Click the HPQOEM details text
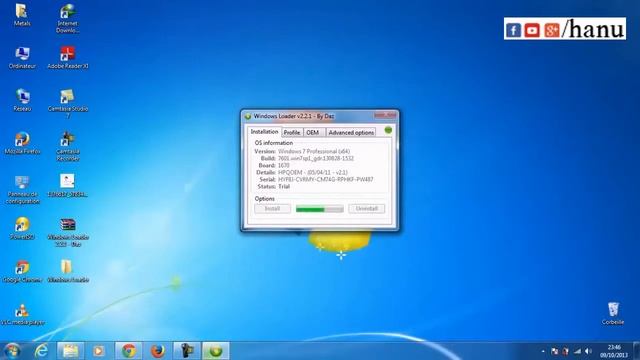This screenshot has height=360, width=640. (313, 172)
